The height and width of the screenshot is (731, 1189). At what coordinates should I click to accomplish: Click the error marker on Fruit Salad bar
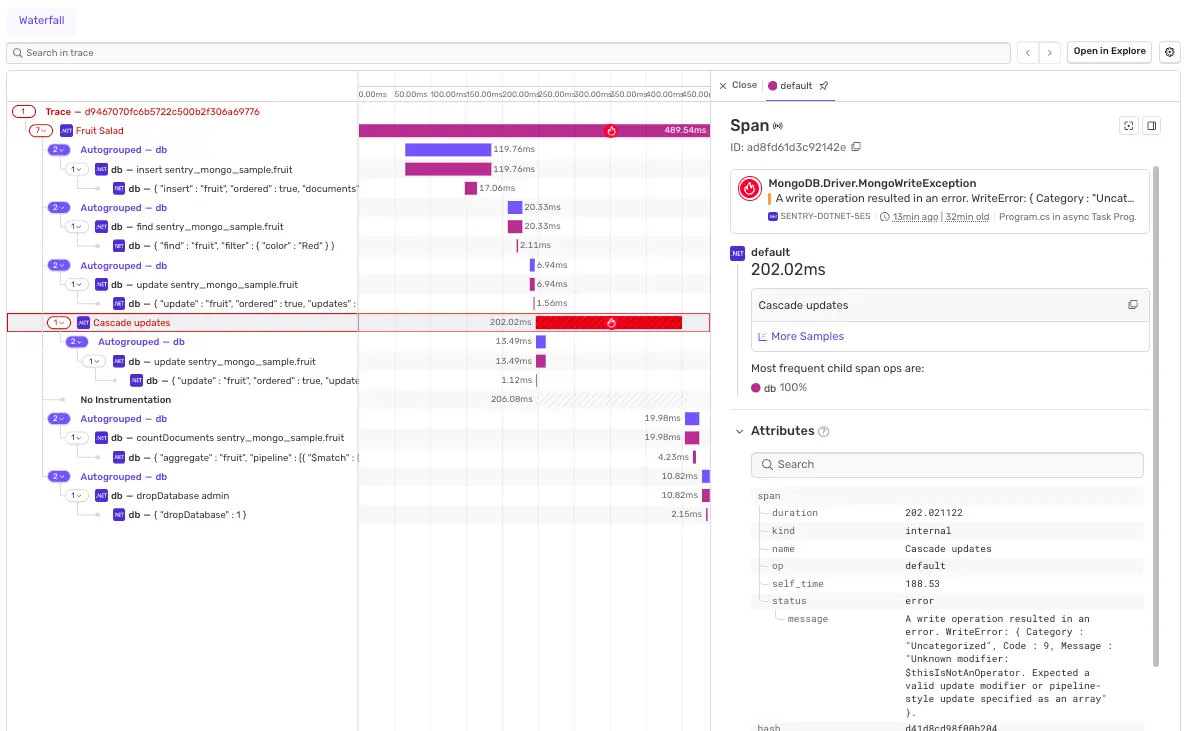pos(611,130)
